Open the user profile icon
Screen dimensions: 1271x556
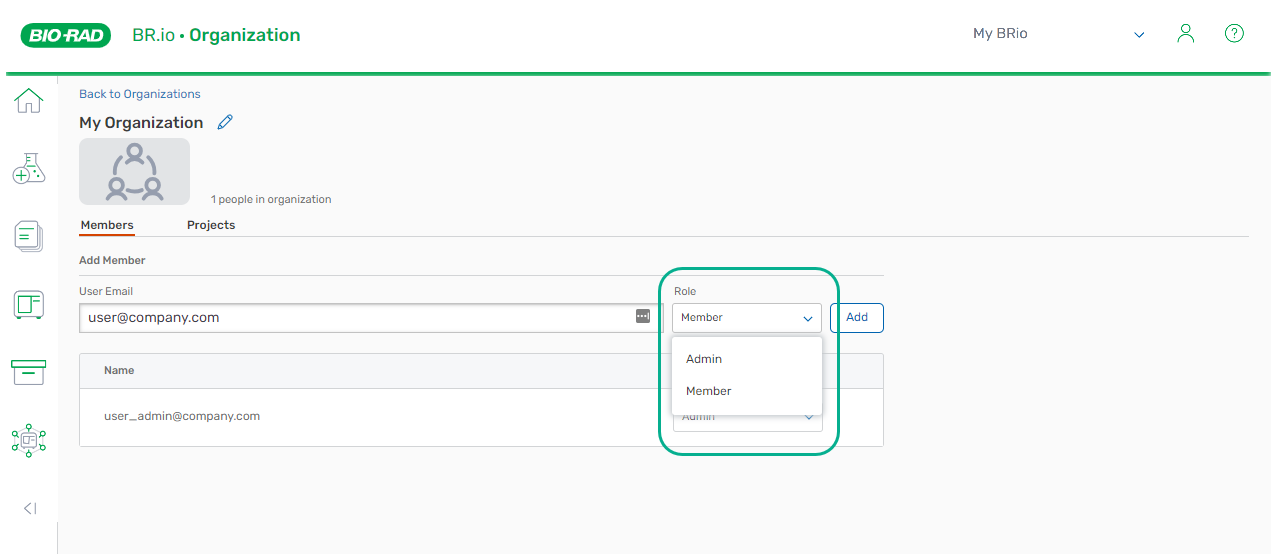coord(1186,34)
